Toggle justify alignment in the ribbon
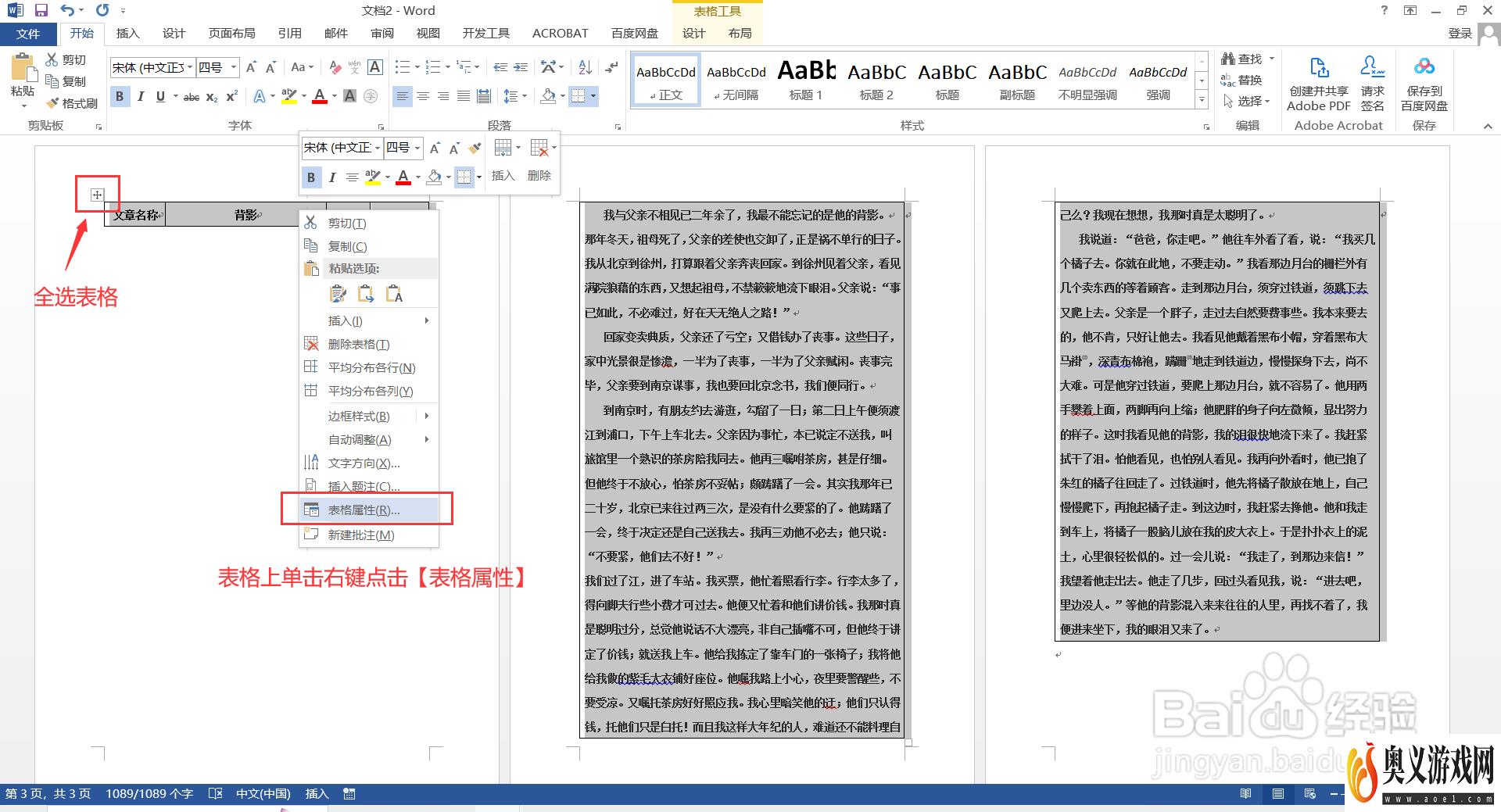Image resolution: width=1501 pixels, height=812 pixels. click(463, 96)
